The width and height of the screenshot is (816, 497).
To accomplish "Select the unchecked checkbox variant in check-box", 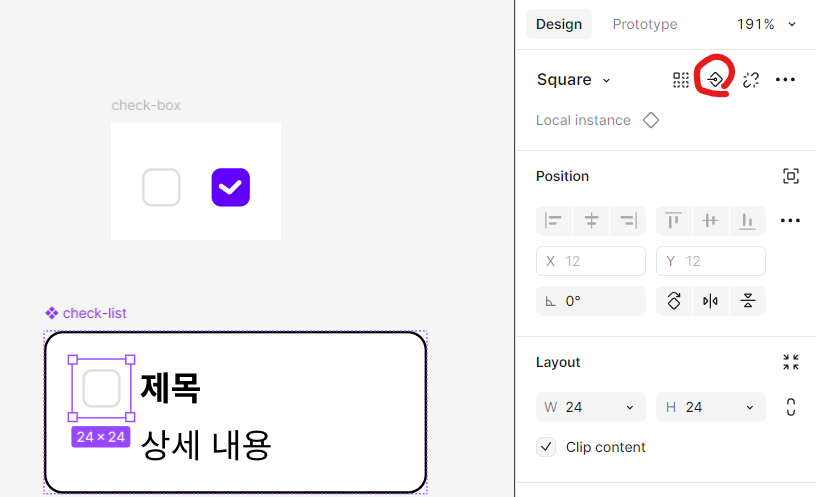I will click(161, 187).
